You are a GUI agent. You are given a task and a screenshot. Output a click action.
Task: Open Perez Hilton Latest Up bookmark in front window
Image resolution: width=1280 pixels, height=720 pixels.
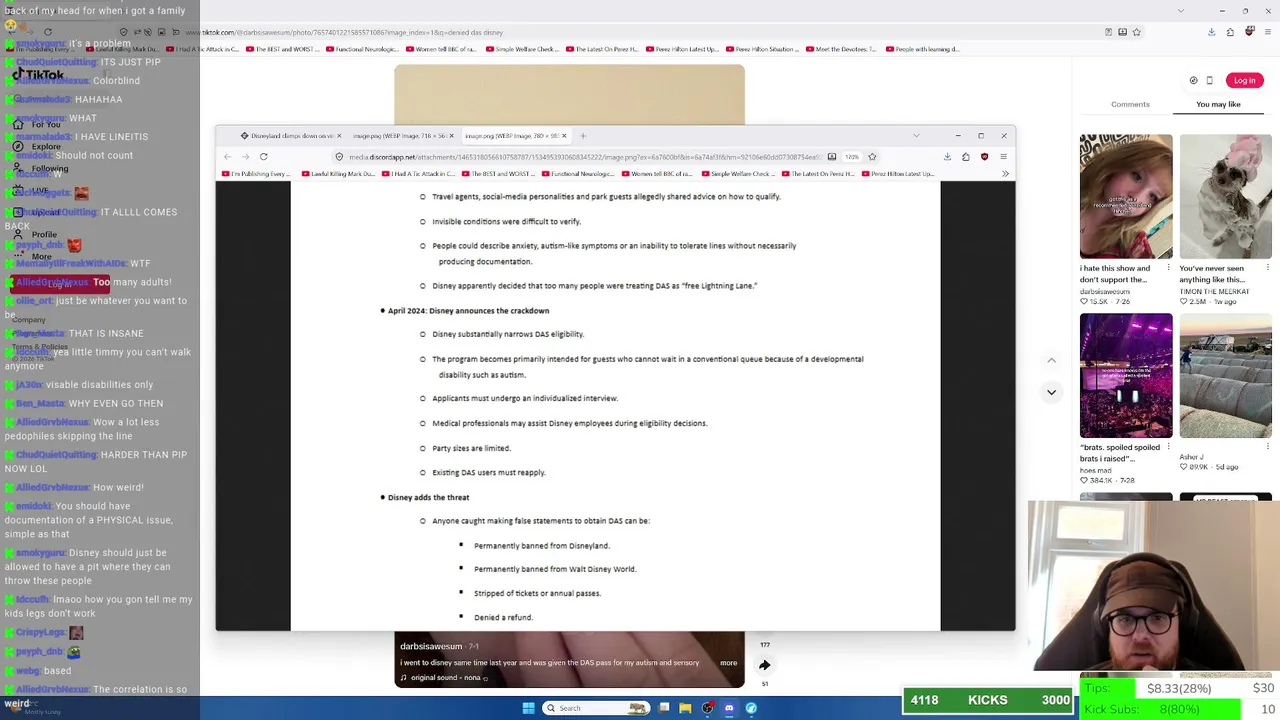(x=896, y=174)
